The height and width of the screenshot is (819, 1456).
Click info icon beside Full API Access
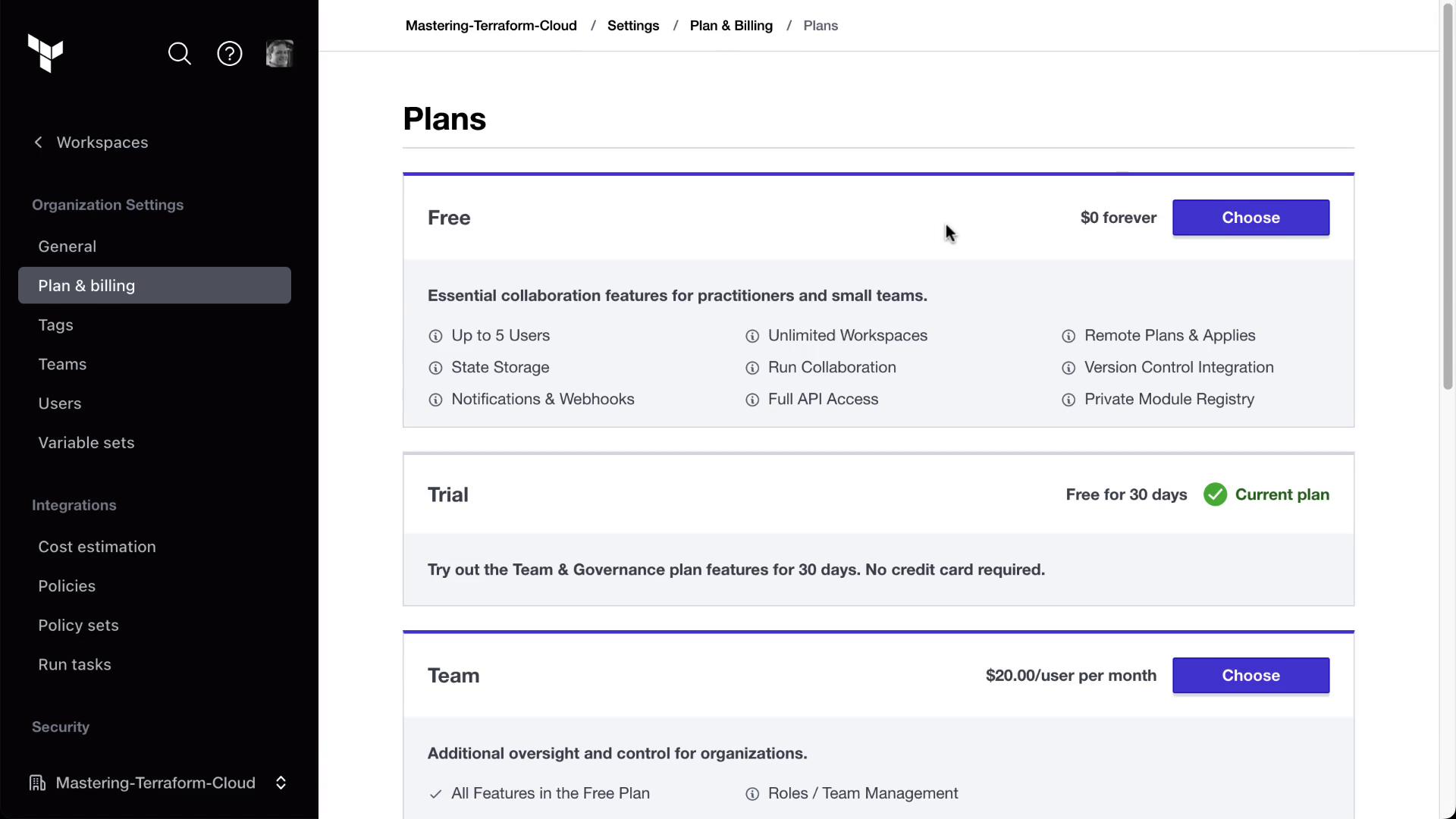click(x=752, y=400)
